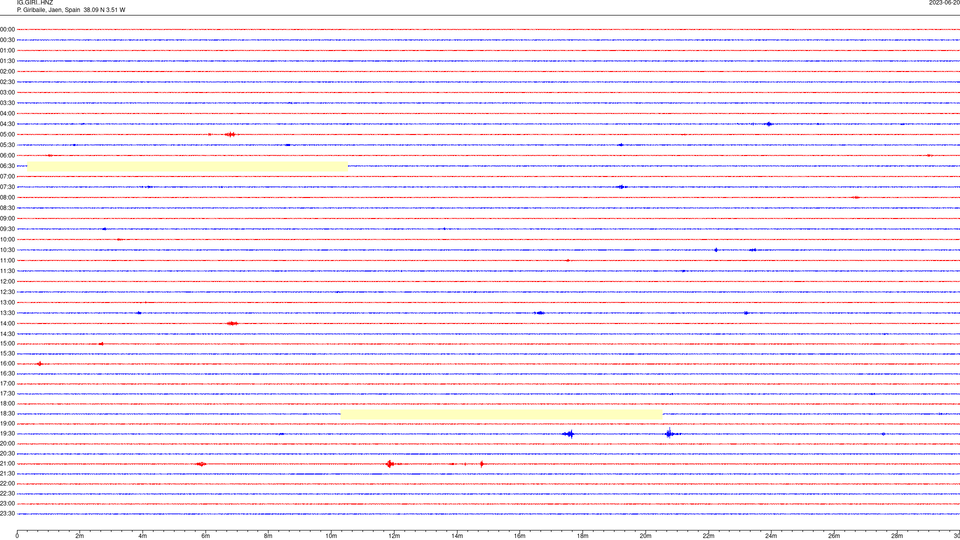Select the 13:30 time row label
The width and height of the screenshot is (960, 540).
click(x=7, y=313)
